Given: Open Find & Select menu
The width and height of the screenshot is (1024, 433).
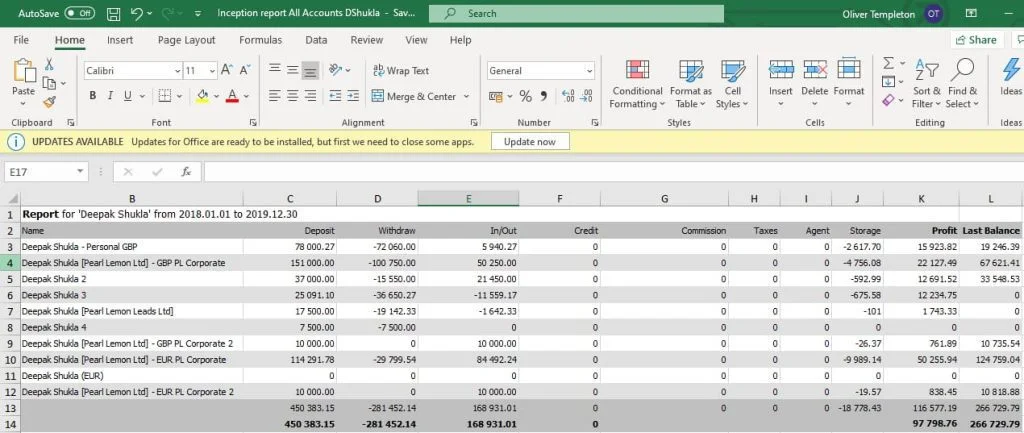Looking at the screenshot, I should (x=963, y=84).
